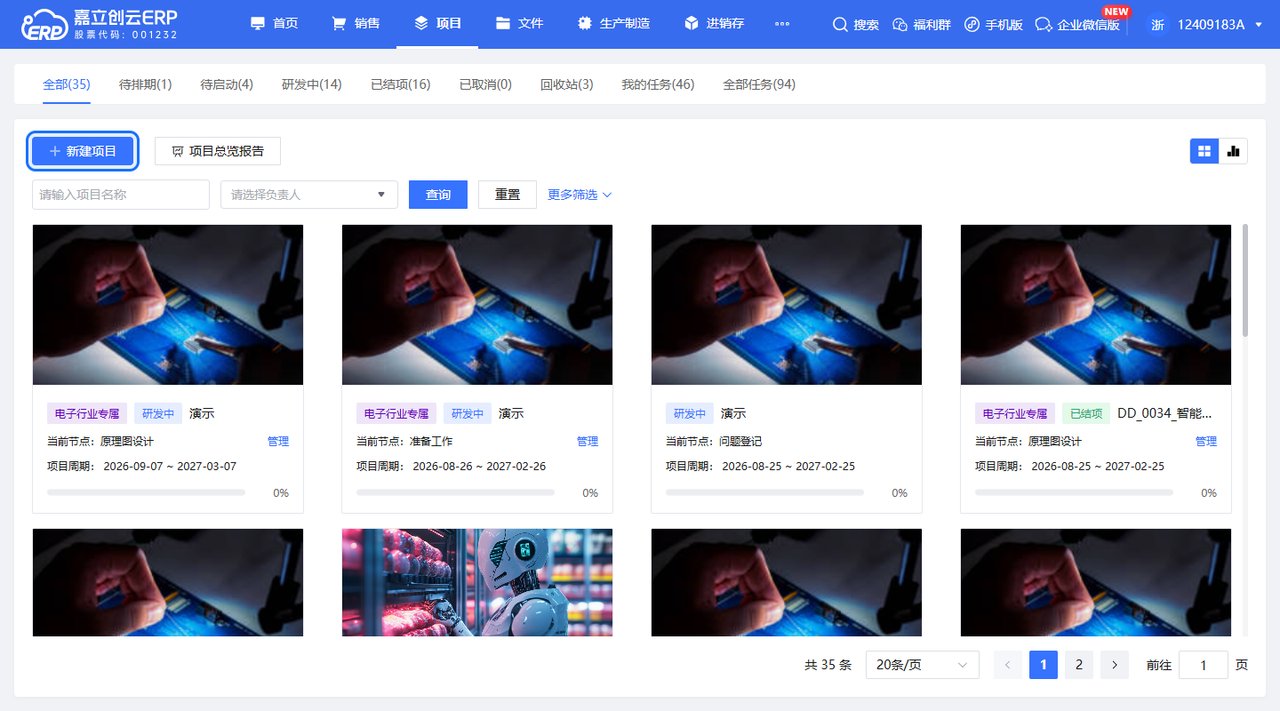This screenshot has width=1280, height=711.
Task: Click the 浙 user avatar
Action: click(x=1158, y=24)
